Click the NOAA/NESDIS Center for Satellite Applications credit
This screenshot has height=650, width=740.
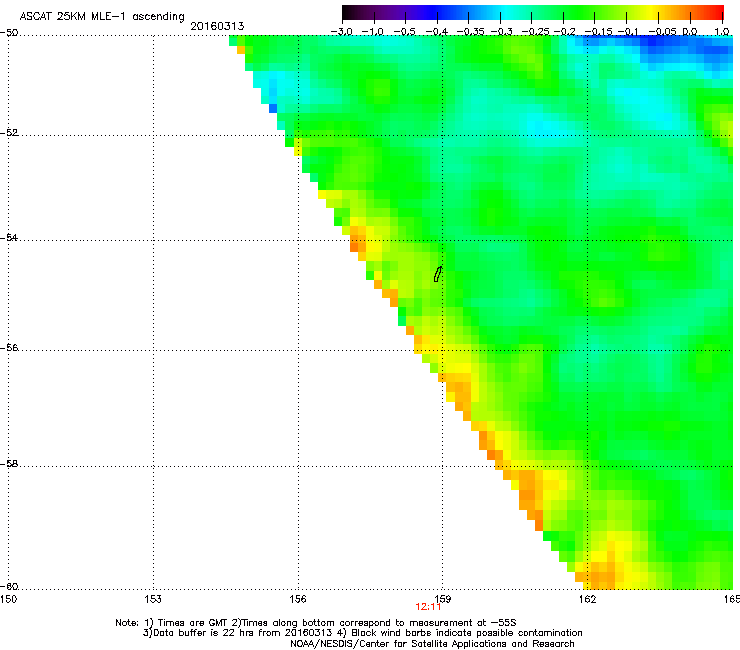[432, 644]
